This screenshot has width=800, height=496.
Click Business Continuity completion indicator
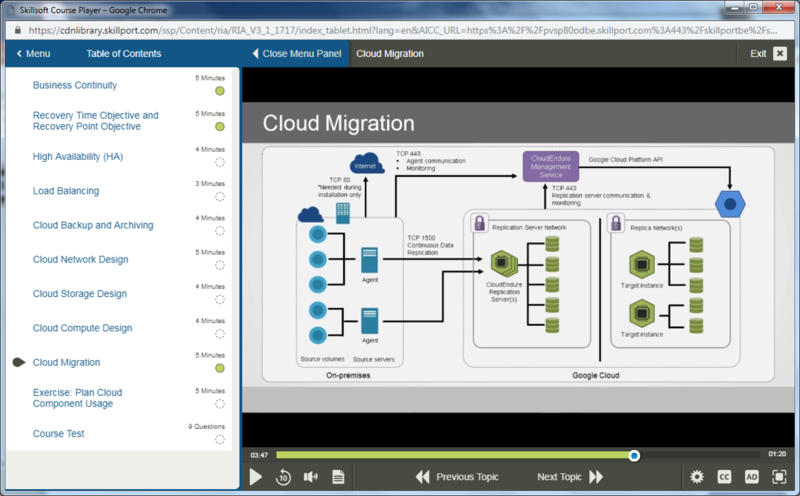click(x=220, y=91)
